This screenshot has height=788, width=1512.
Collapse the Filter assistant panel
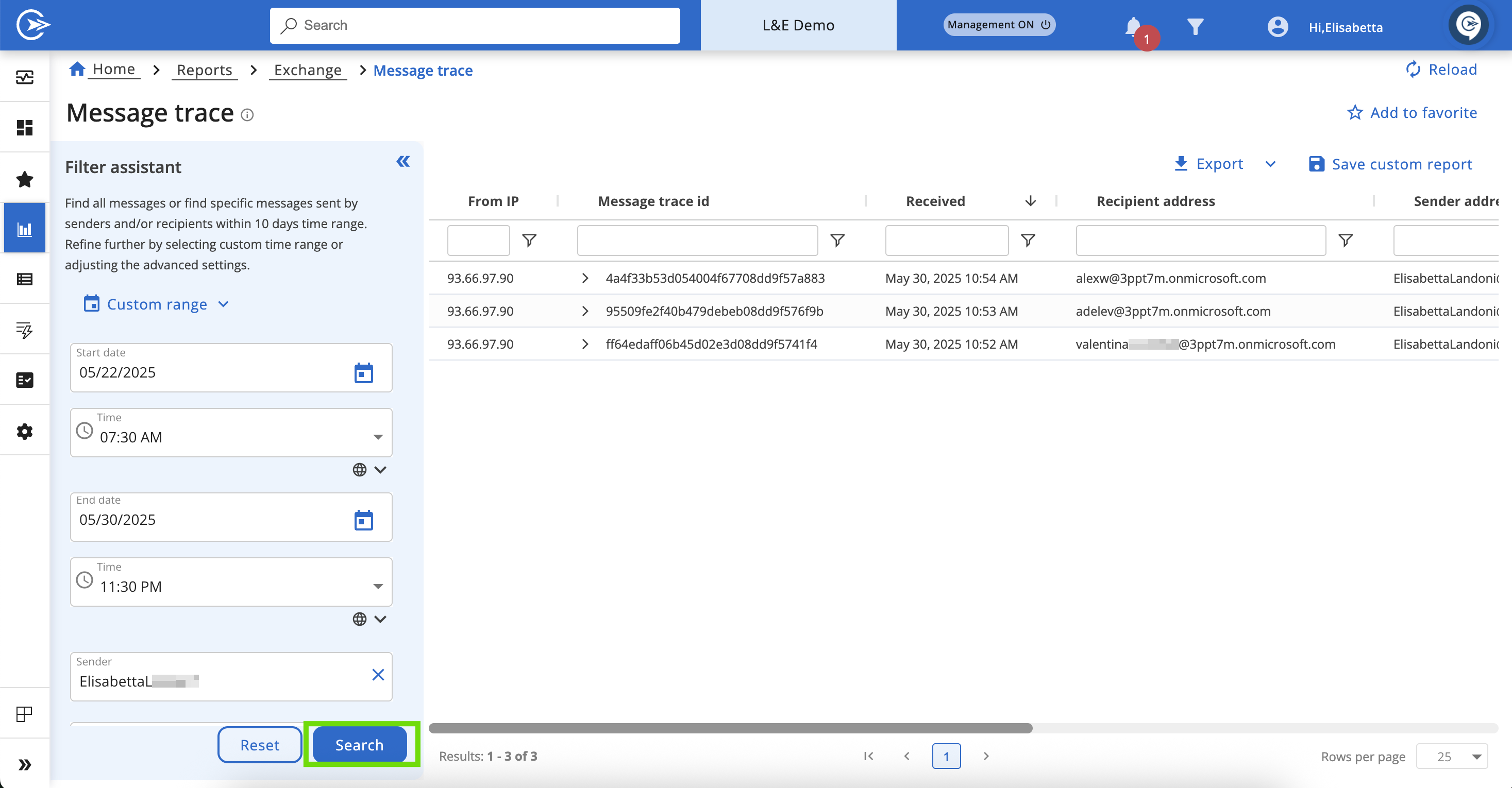402,161
